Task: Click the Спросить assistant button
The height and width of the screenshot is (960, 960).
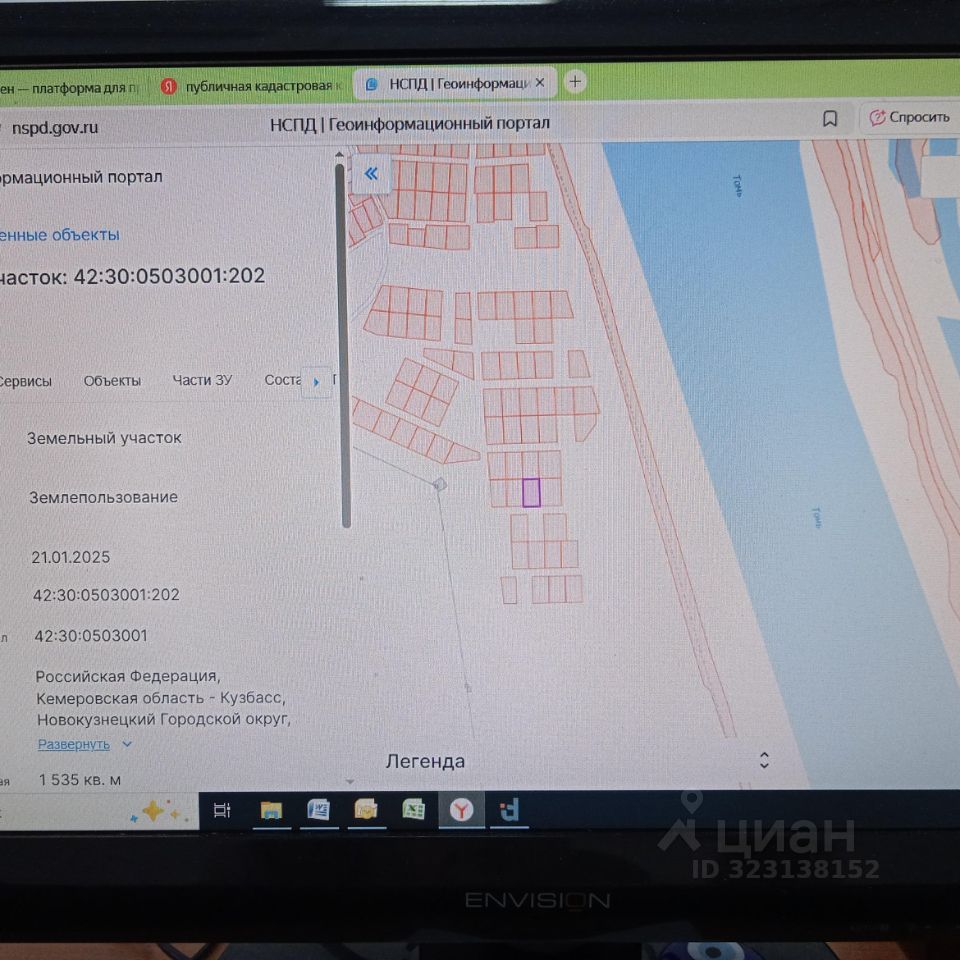Action: [x=909, y=117]
